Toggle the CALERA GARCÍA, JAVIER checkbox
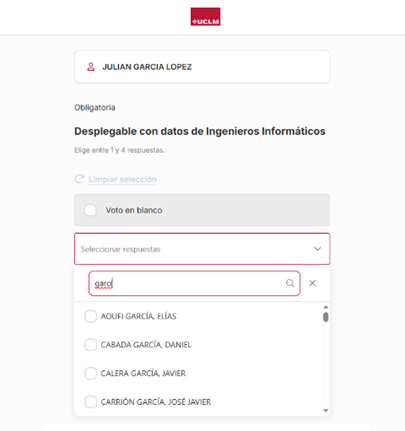 (90, 373)
